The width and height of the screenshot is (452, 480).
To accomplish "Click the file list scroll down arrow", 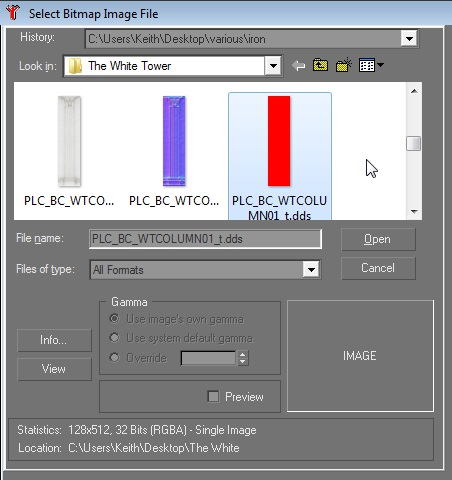I will coord(414,212).
